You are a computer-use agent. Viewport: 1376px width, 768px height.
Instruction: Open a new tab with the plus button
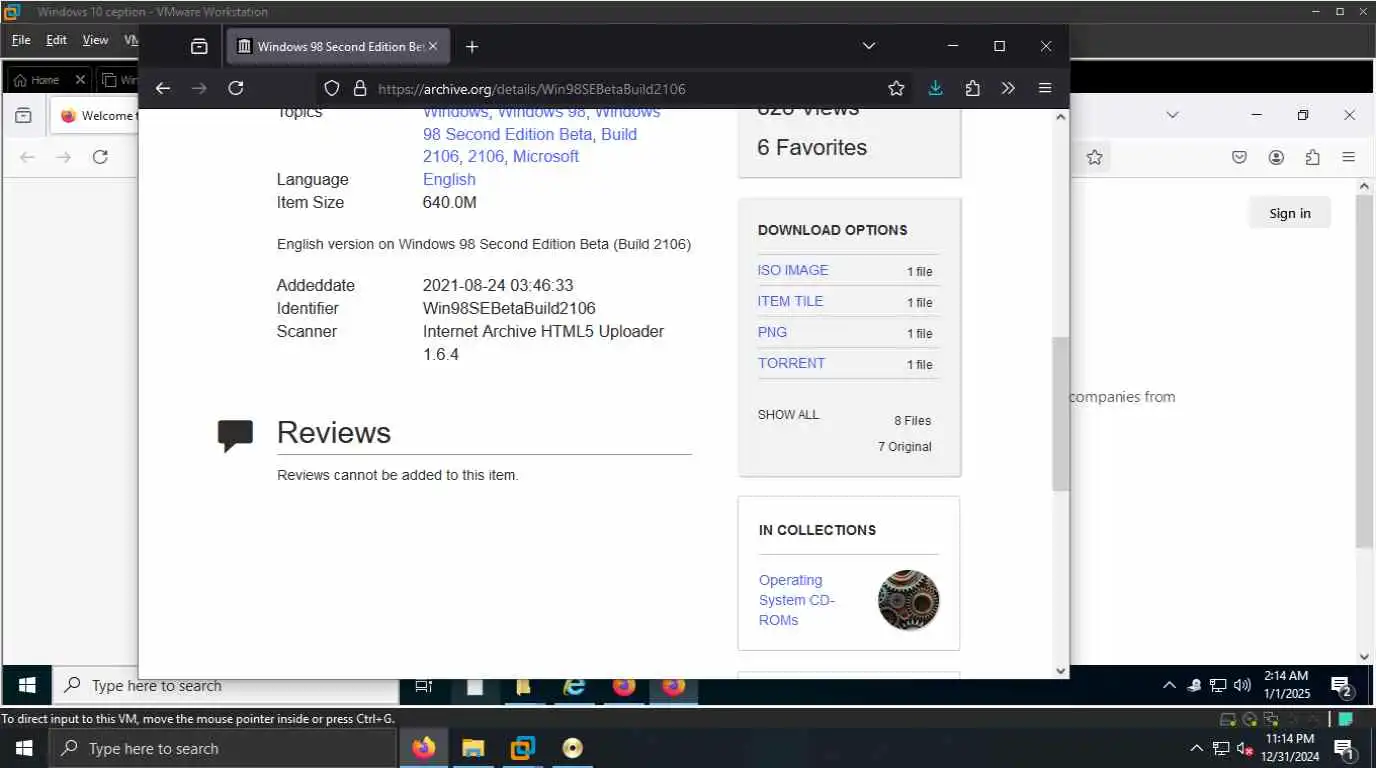point(472,46)
